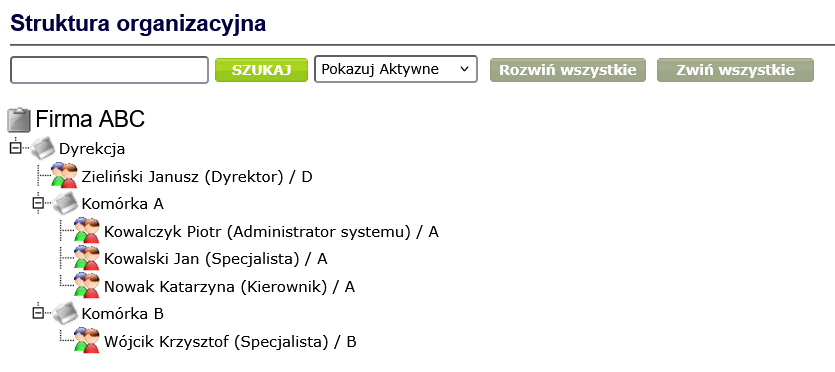Select Kowalczyk Piotr (Administrator systemu) entry
Screen dimensions: 835x372
[x=272, y=232]
